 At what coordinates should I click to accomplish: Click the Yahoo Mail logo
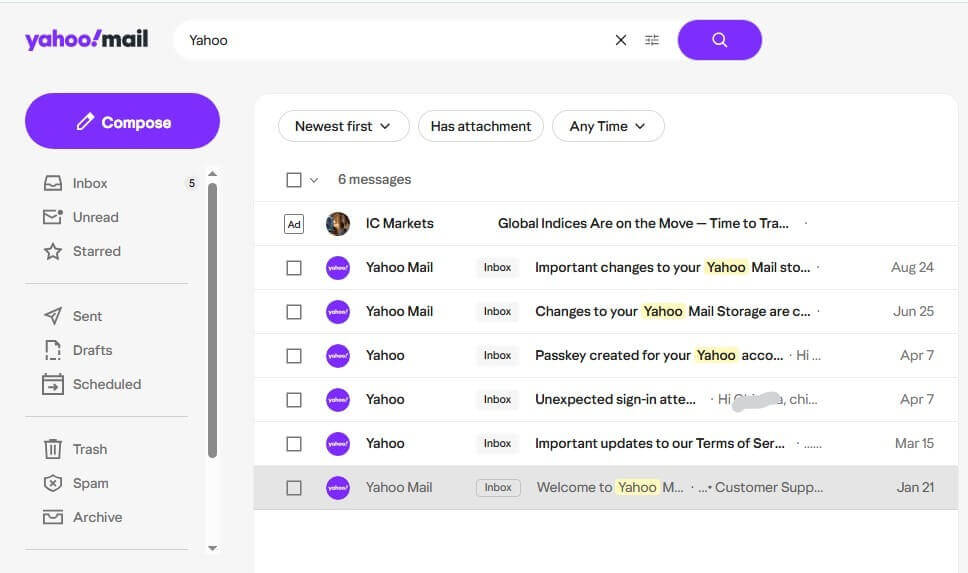(x=86, y=39)
